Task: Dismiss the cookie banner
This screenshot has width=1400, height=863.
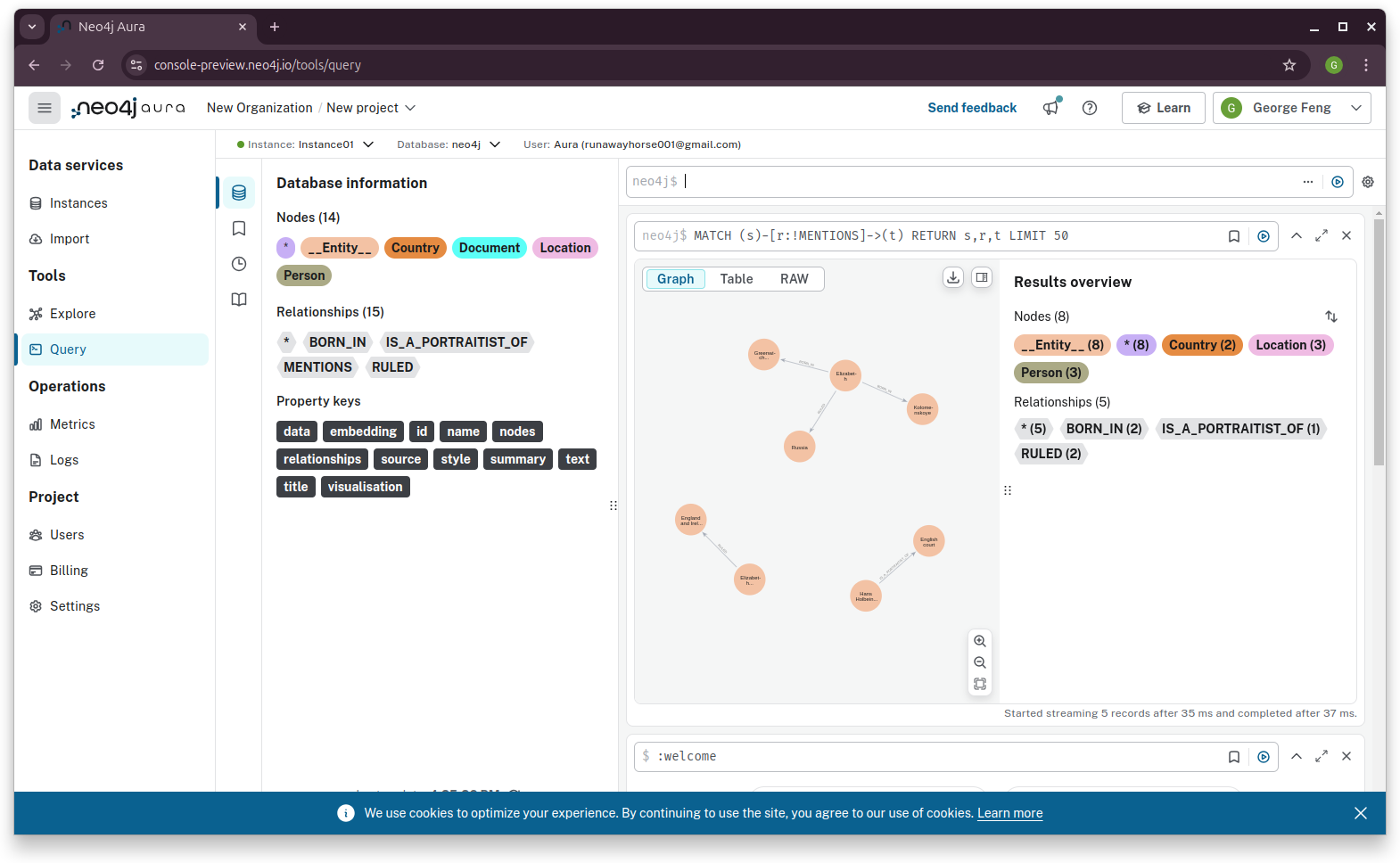Action: click(1361, 813)
